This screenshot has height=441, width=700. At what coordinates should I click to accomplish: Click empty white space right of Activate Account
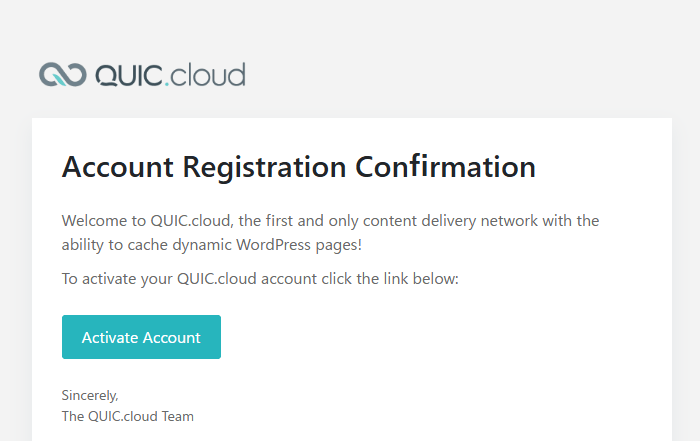tap(430, 337)
